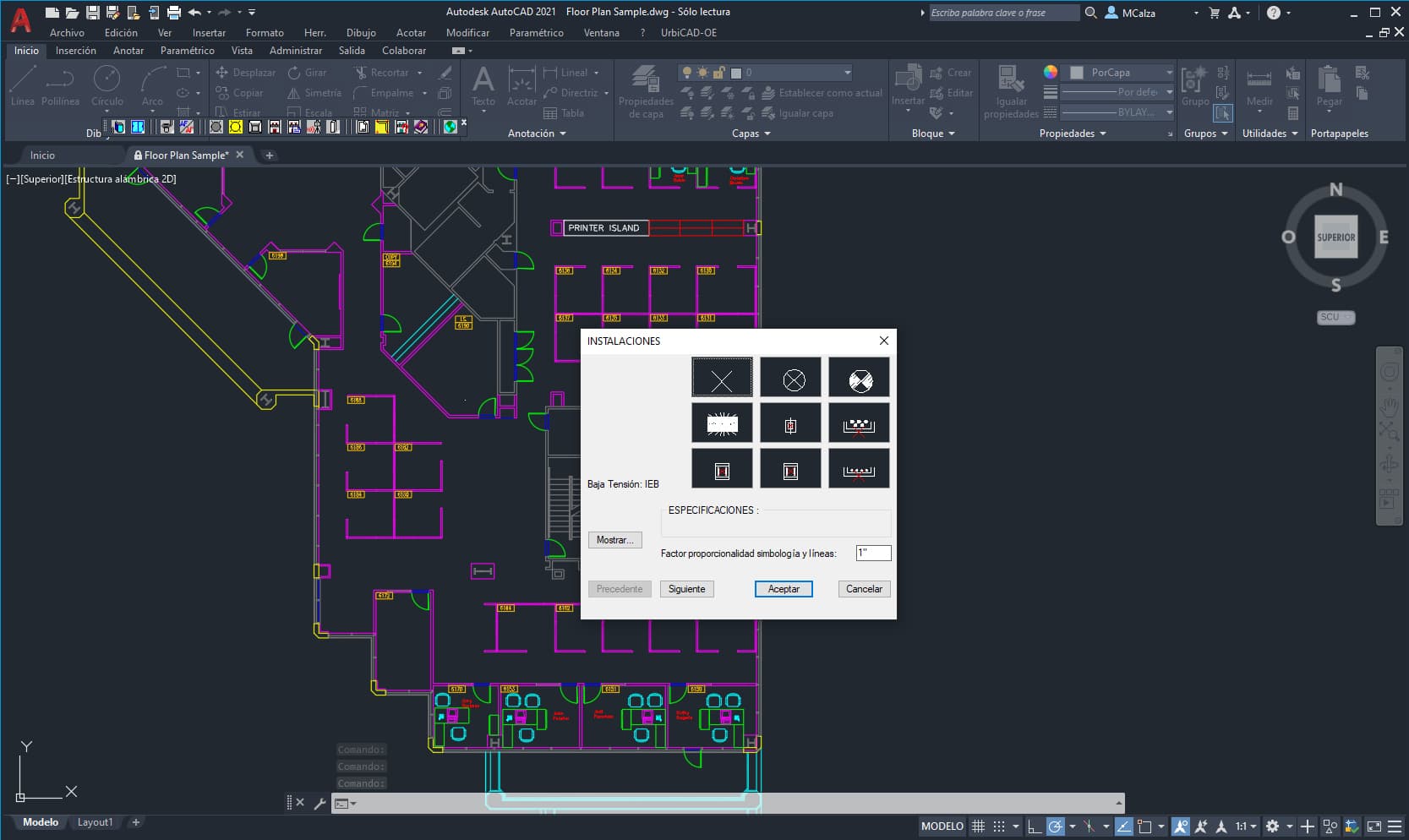Toggle clean screen icon in status bar

tap(1374, 826)
